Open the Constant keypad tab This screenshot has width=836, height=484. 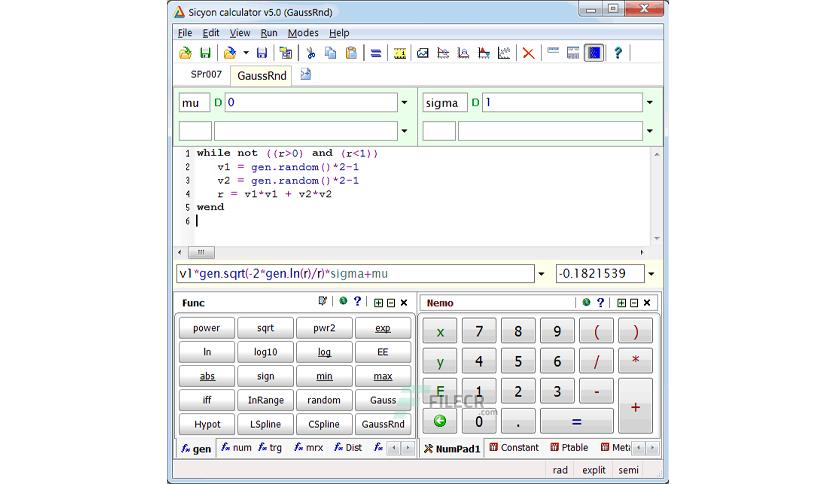point(514,447)
